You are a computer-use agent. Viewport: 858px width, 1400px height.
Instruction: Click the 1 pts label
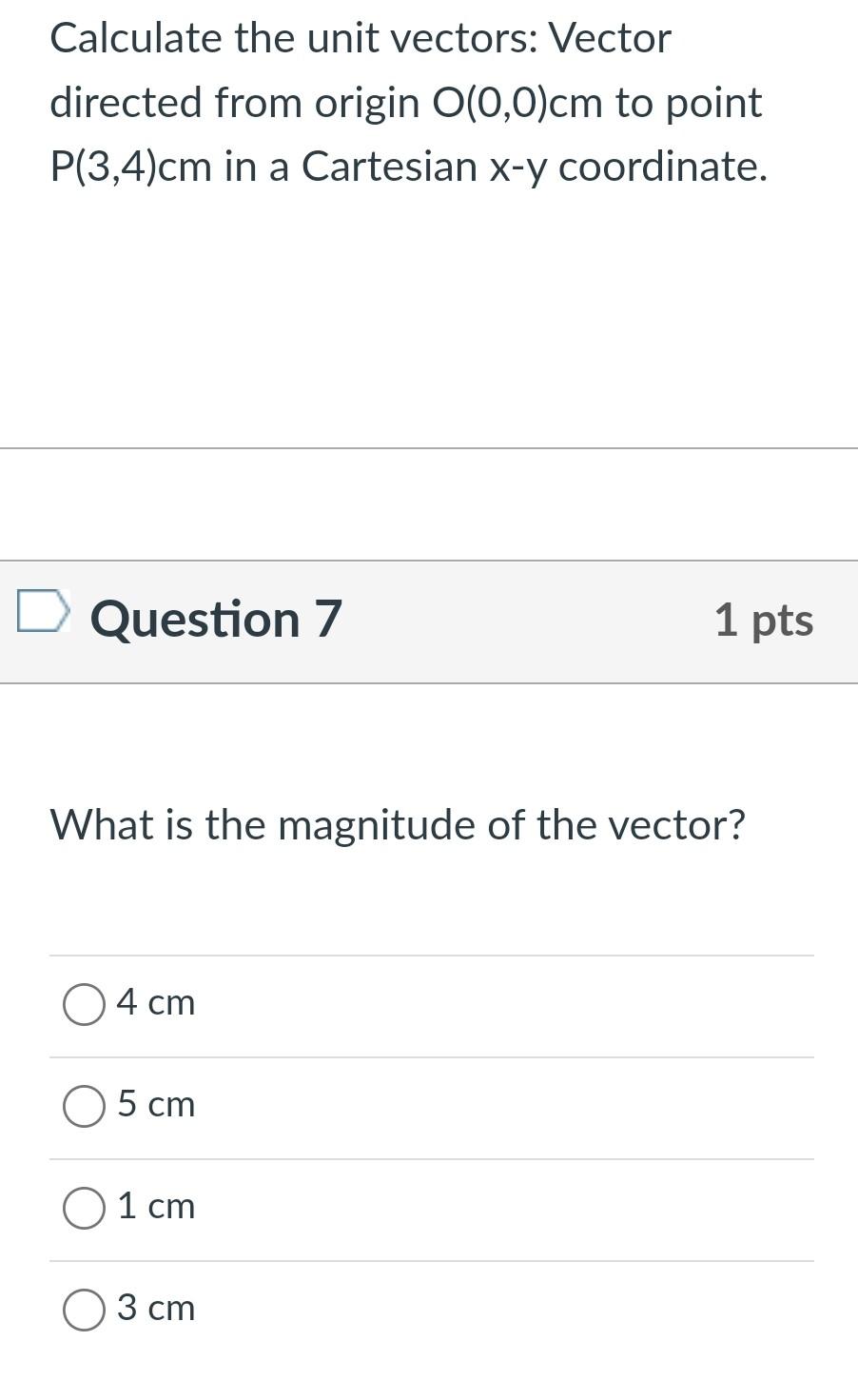coord(766,620)
